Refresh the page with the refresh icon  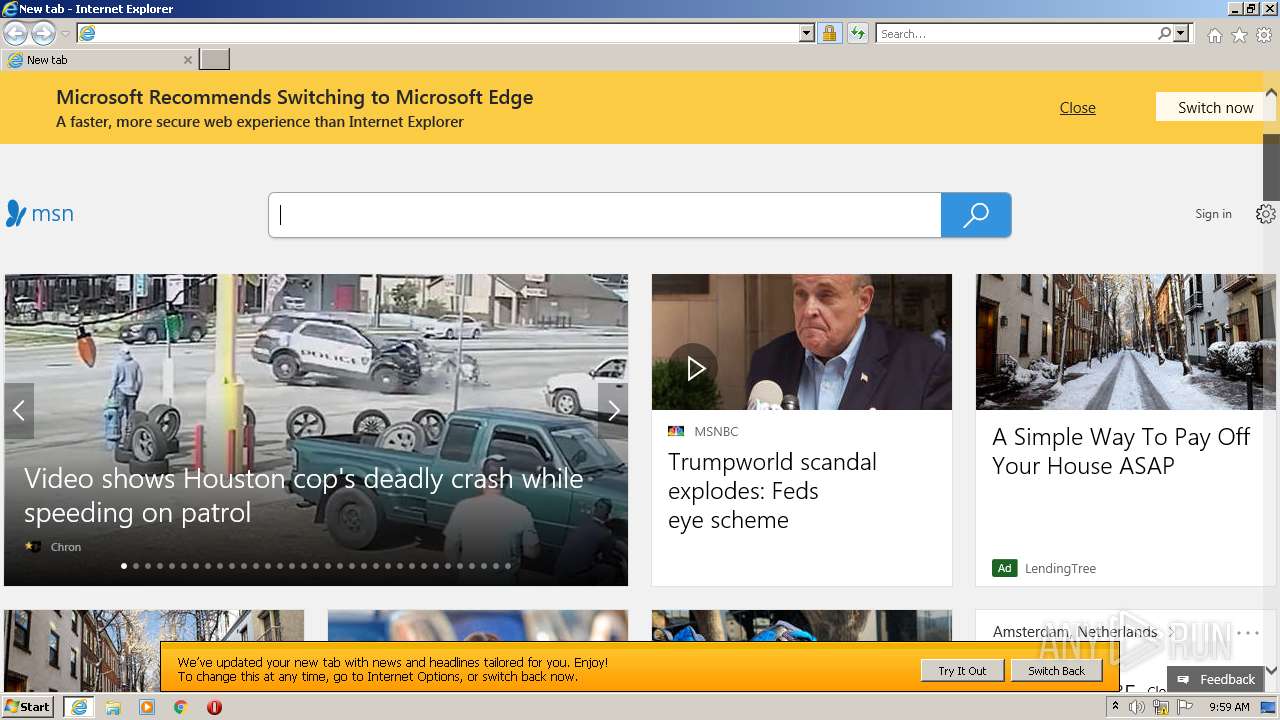point(858,33)
